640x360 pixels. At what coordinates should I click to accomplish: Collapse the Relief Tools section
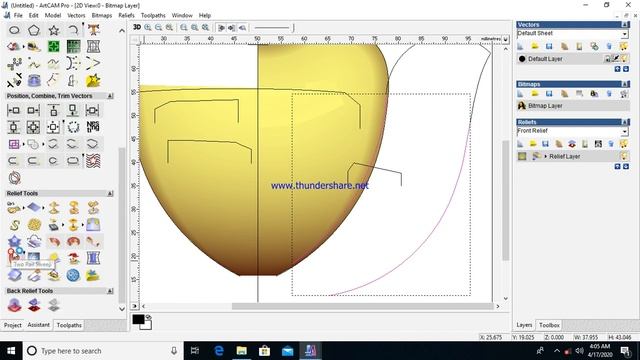[x=110, y=193]
